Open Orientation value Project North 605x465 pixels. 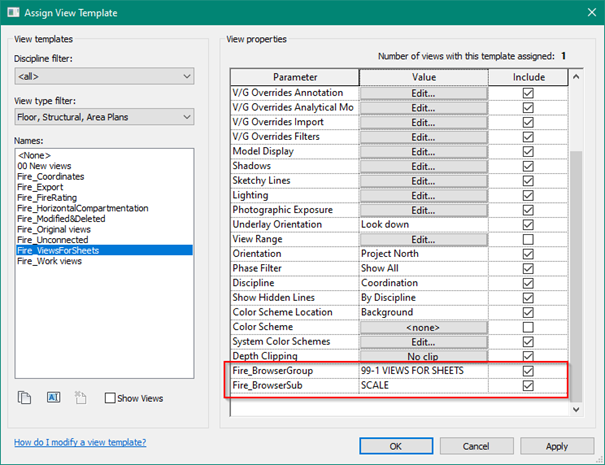point(423,254)
